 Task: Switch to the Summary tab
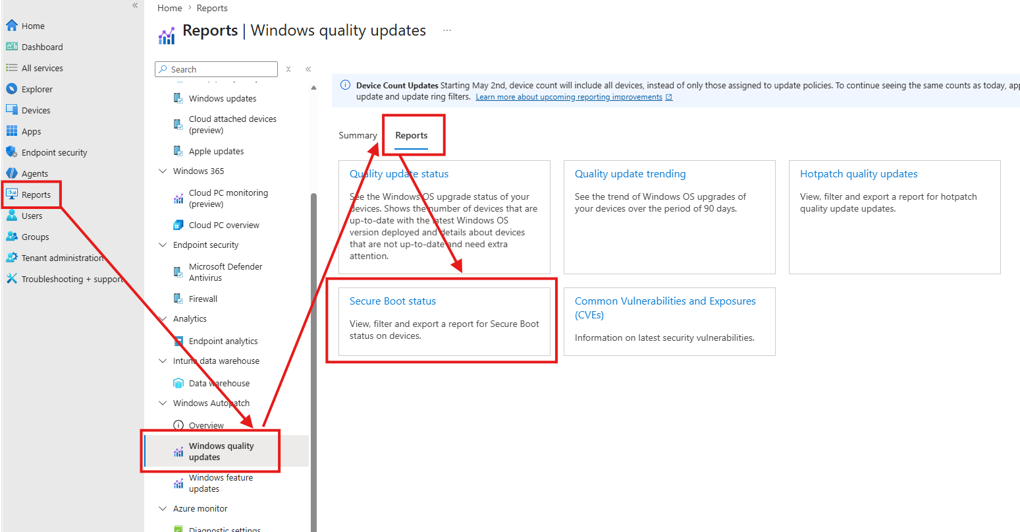click(x=358, y=135)
